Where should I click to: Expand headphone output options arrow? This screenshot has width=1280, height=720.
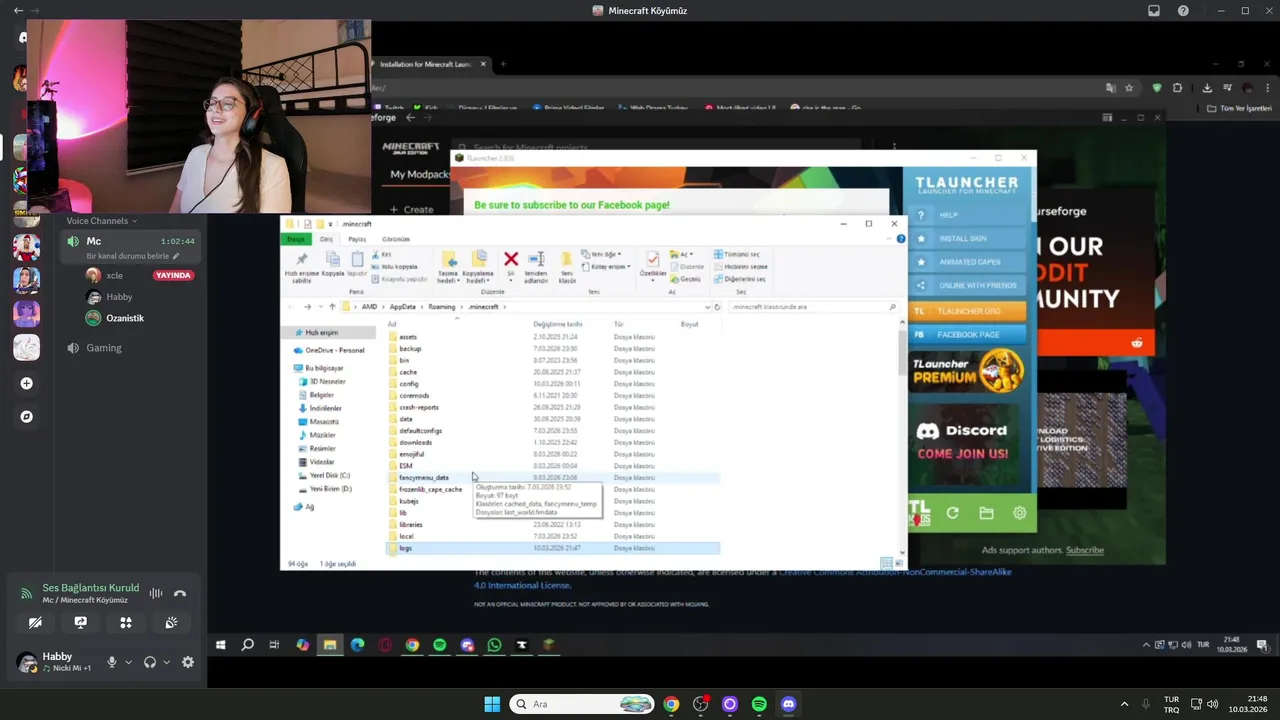click(x=166, y=662)
